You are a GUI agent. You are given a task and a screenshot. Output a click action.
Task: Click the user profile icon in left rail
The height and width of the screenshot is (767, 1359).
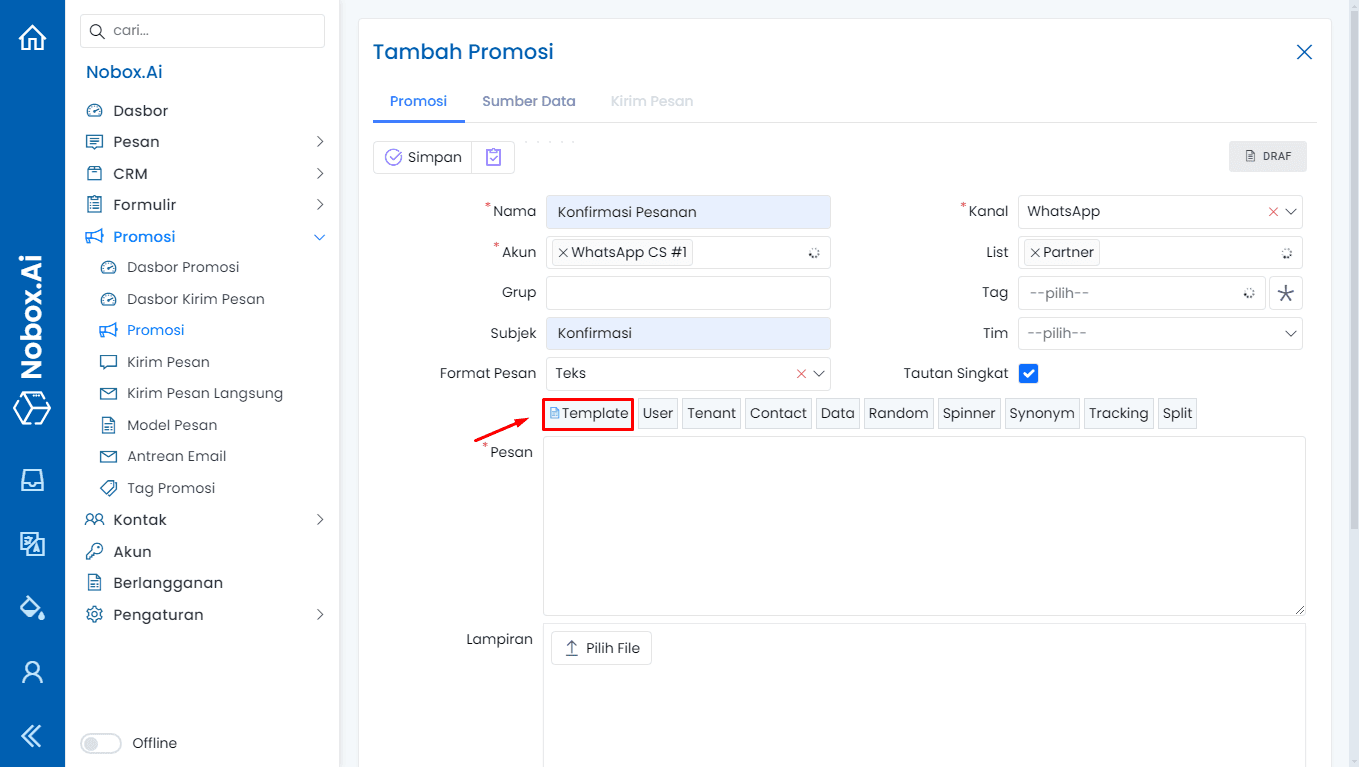[x=32, y=671]
